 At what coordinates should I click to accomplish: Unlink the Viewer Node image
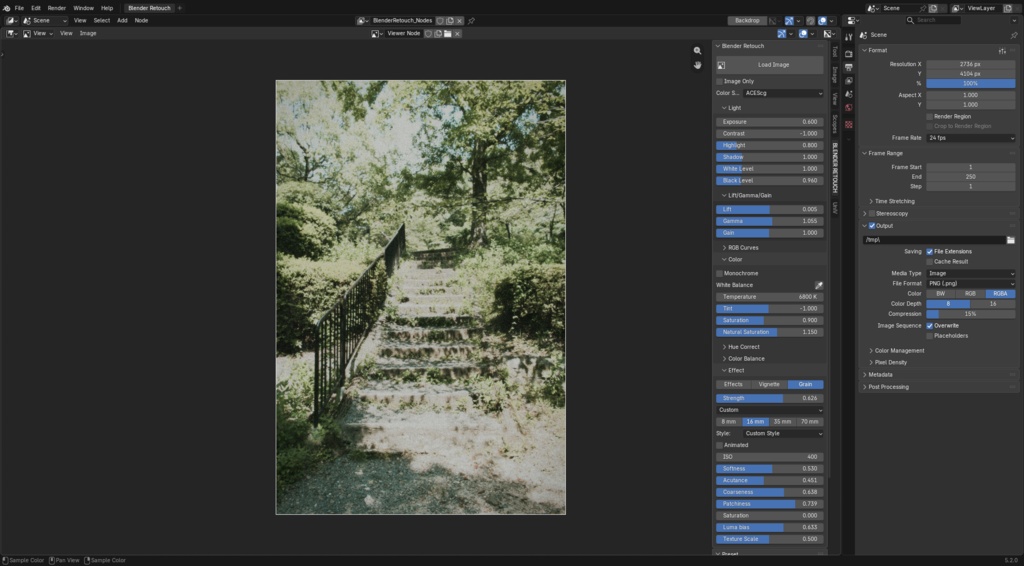point(457,33)
